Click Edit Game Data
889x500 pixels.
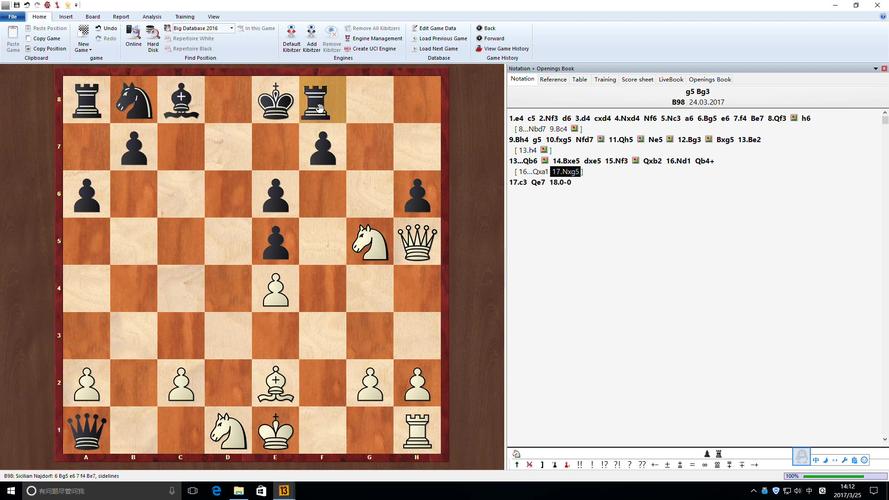[x=434, y=28]
